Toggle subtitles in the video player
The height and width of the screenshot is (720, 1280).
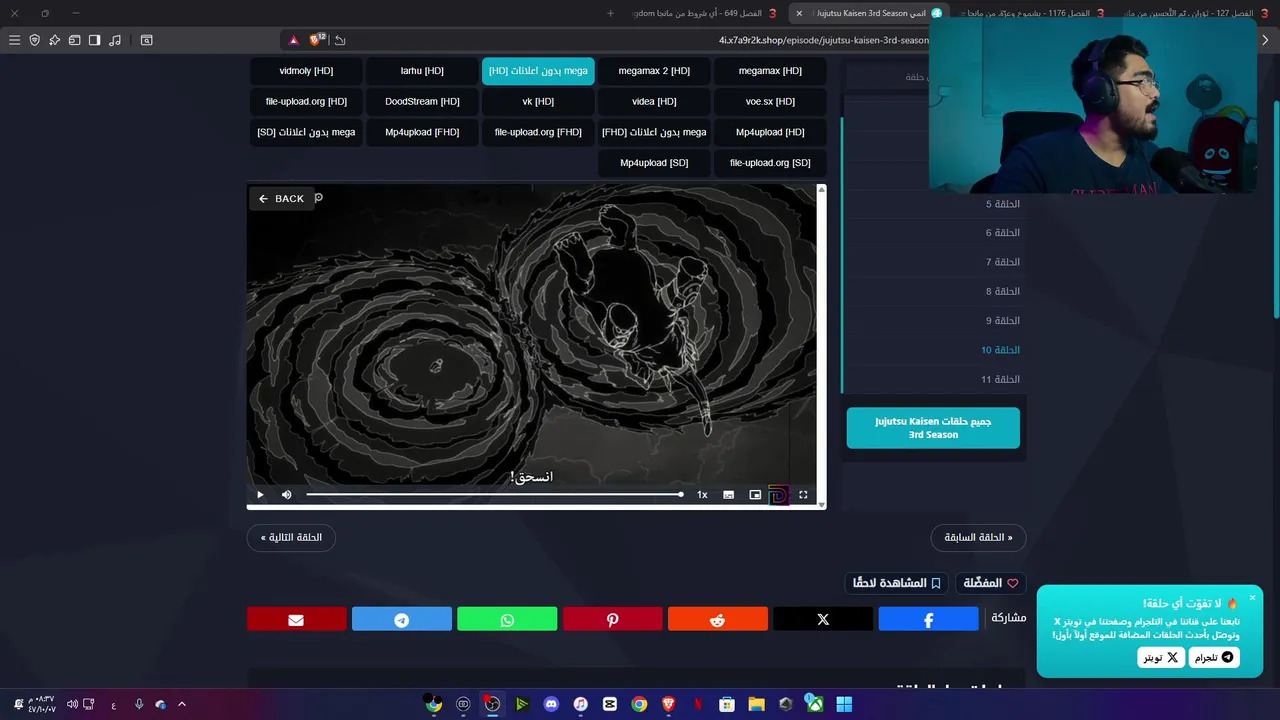(x=729, y=495)
